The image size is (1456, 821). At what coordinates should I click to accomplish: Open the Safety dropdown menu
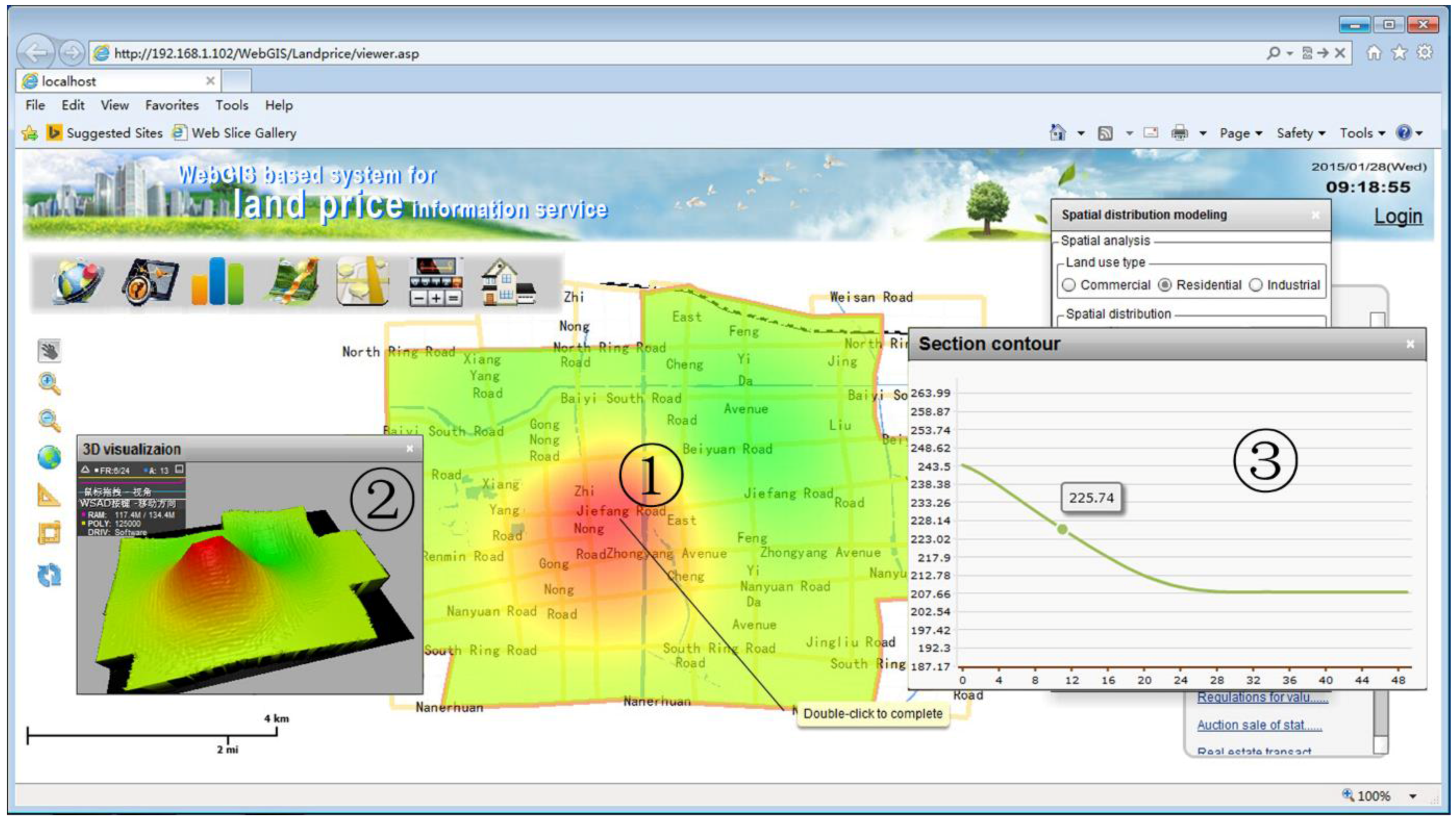pos(1301,133)
